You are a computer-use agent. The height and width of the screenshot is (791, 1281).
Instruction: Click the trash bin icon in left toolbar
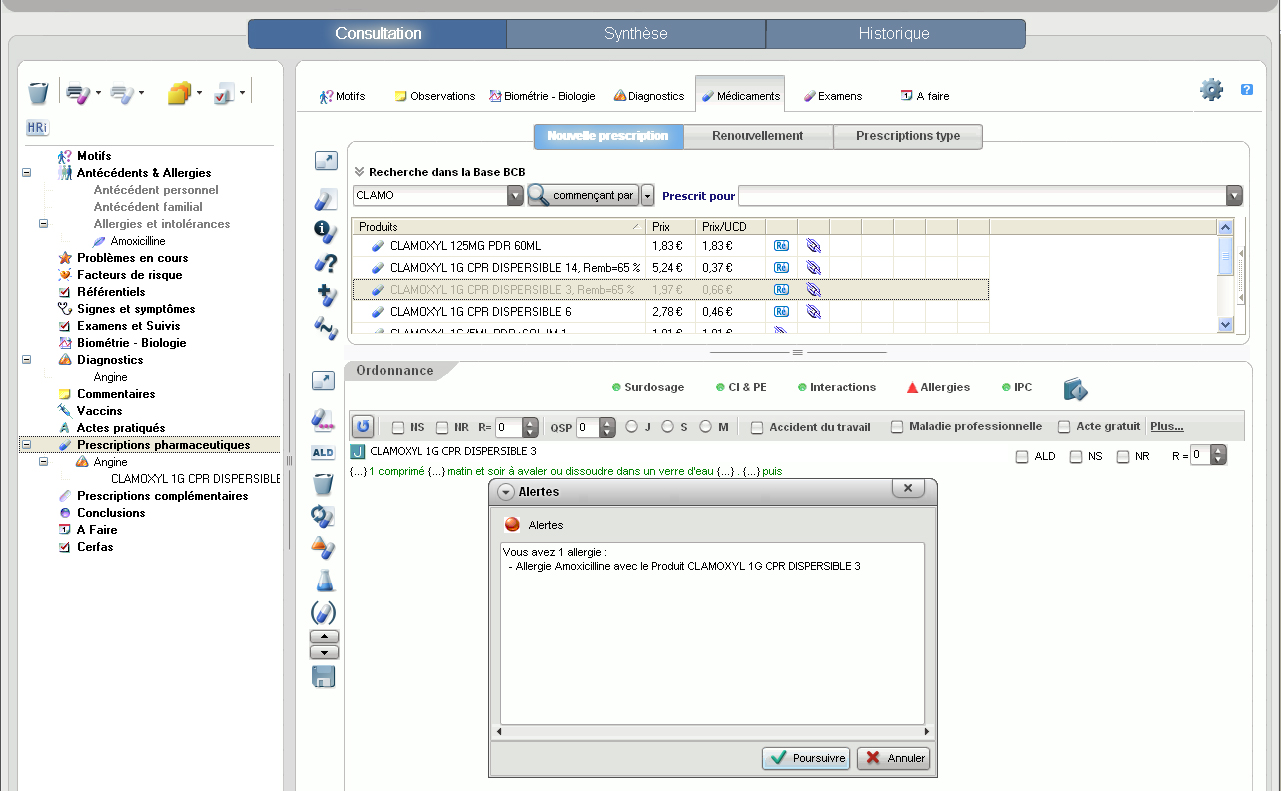(x=38, y=93)
